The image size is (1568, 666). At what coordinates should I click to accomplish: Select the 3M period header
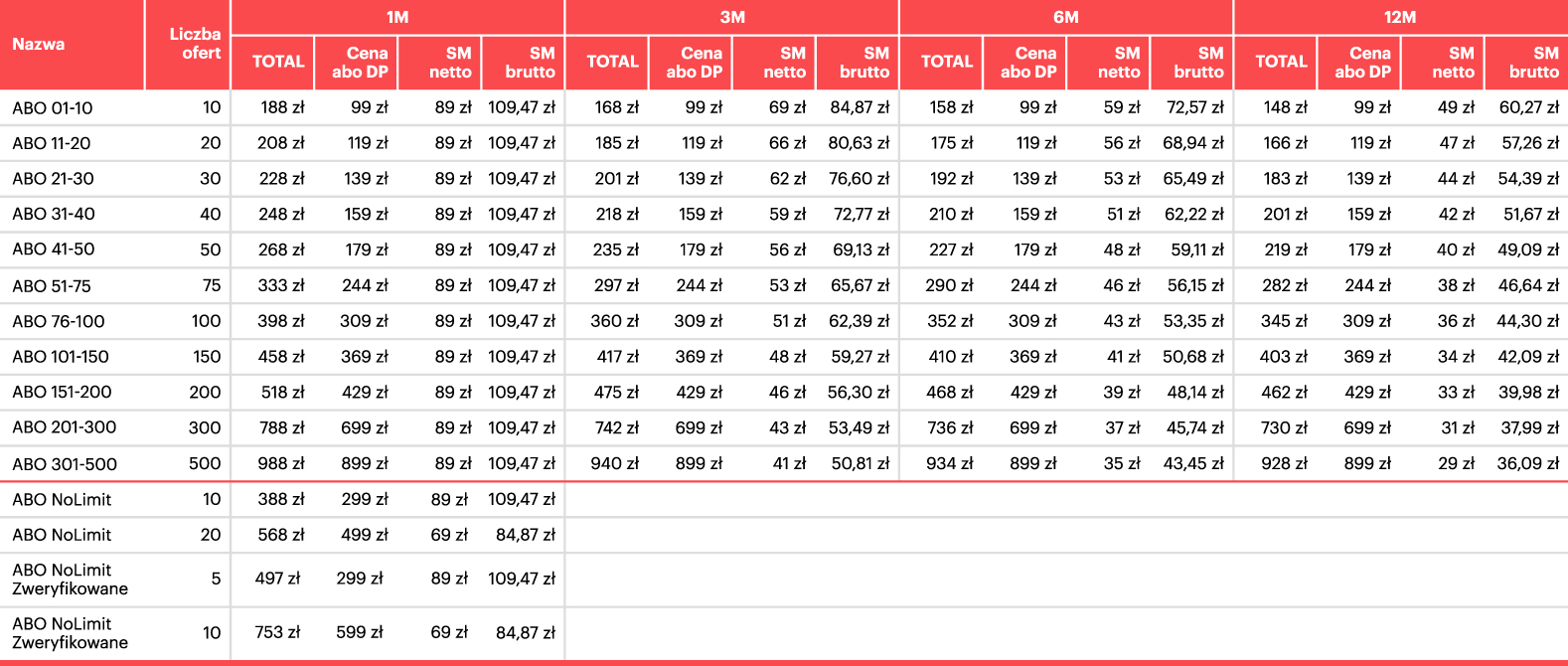click(732, 17)
